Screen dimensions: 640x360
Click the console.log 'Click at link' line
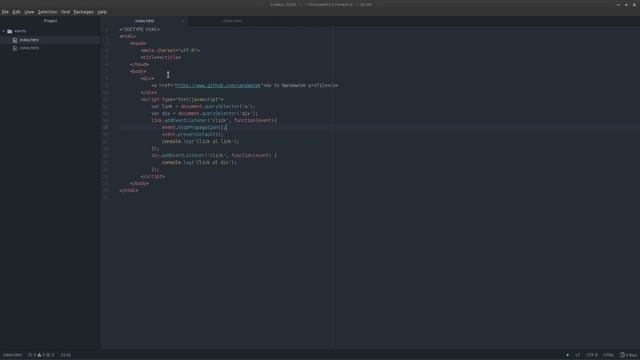200,141
